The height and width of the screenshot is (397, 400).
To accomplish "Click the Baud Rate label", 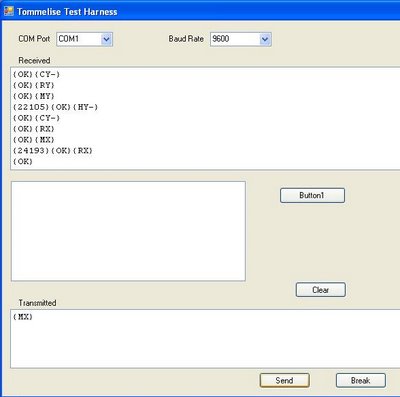I will pos(186,39).
